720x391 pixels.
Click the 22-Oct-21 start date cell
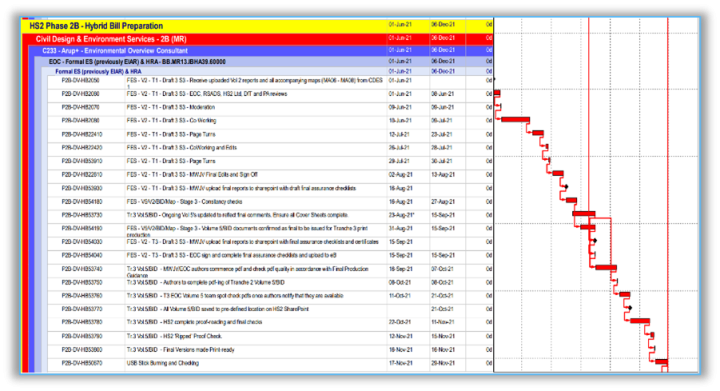[x=401, y=322]
